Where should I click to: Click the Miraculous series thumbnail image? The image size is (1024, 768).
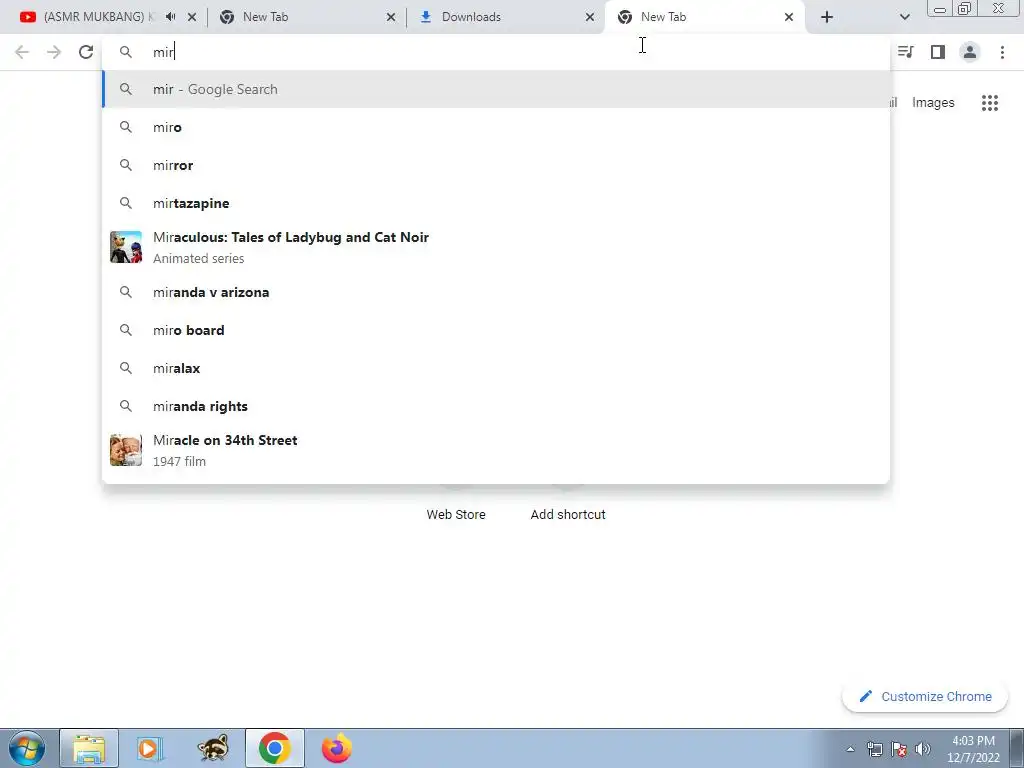click(x=126, y=247)
